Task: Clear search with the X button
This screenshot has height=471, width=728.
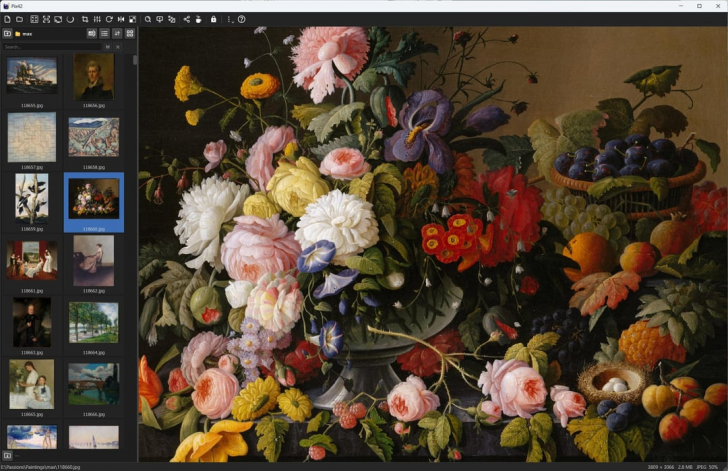Action: [x=118, y=47]
